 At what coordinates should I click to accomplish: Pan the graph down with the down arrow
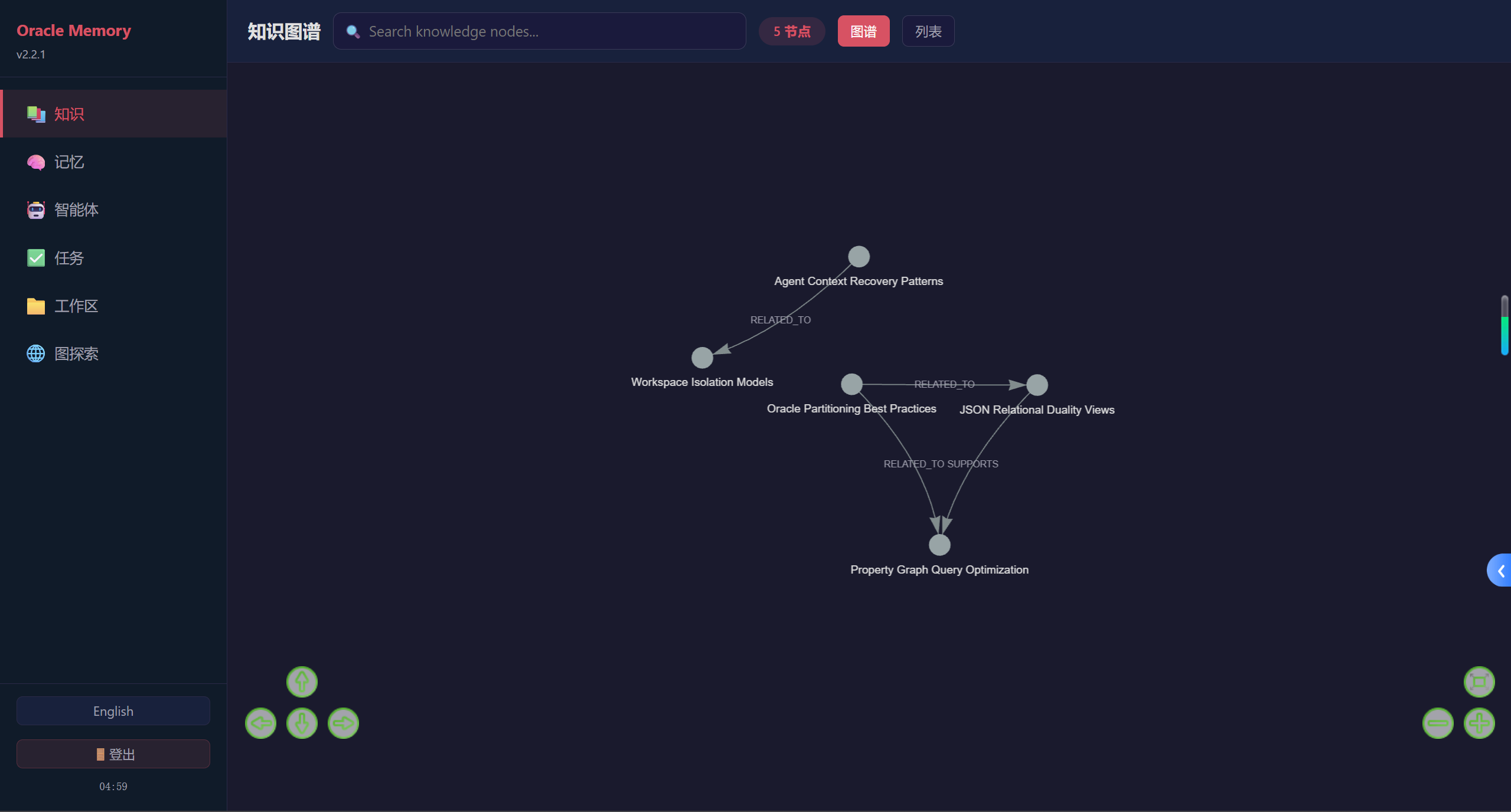(302, 723)
